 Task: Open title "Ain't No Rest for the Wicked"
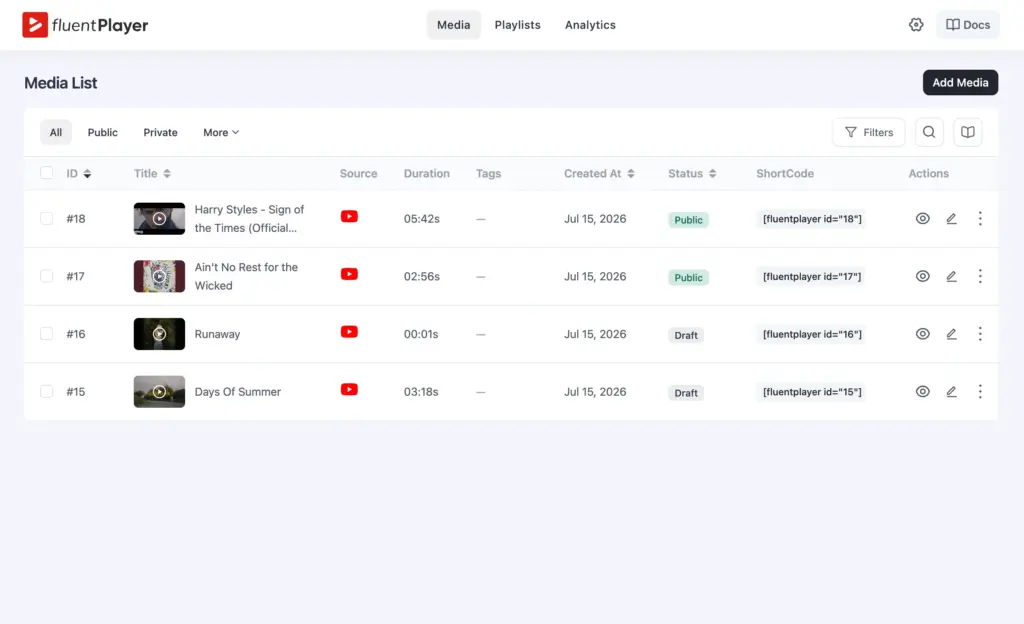[246, 276]
